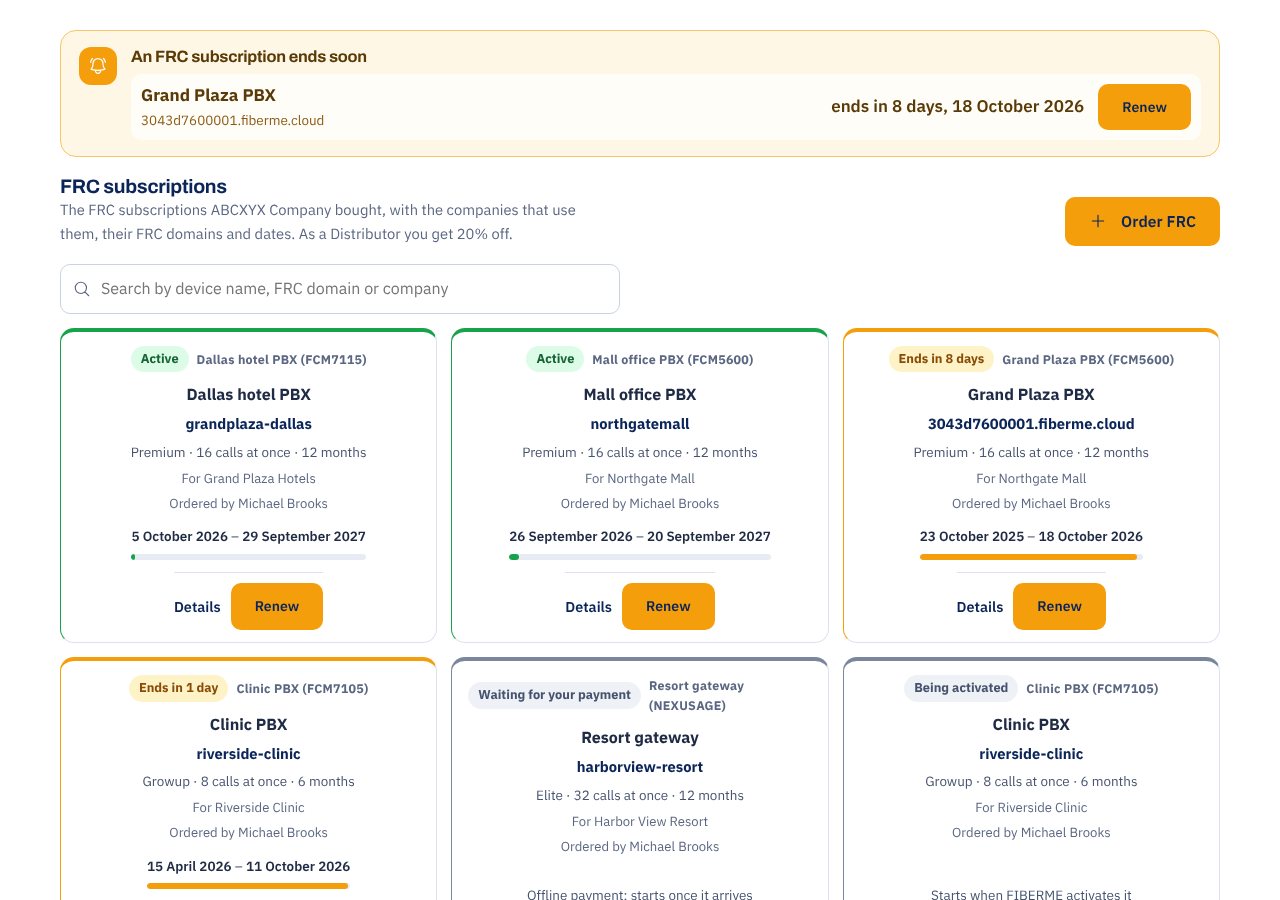Click the Dallas hotel PBX progress bar
Image resolution: width=1280 pixels, height=900 pixels.
(x=248, y=557)
